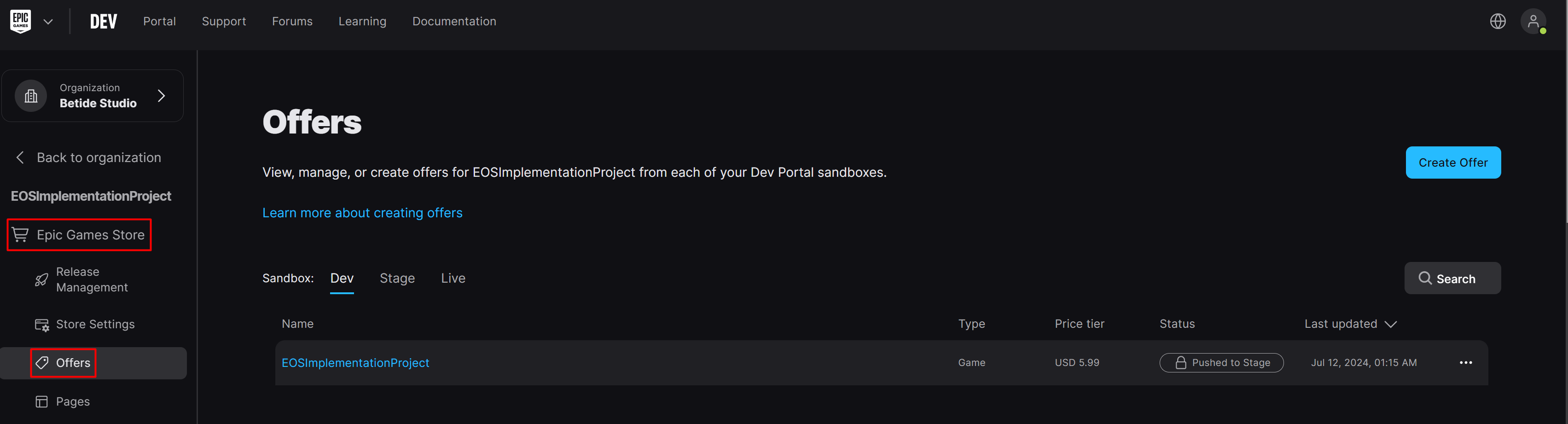Open the EOSImplementationProject offer link
This screenshot has height=424, width=1568.
(x=355, y=363)
